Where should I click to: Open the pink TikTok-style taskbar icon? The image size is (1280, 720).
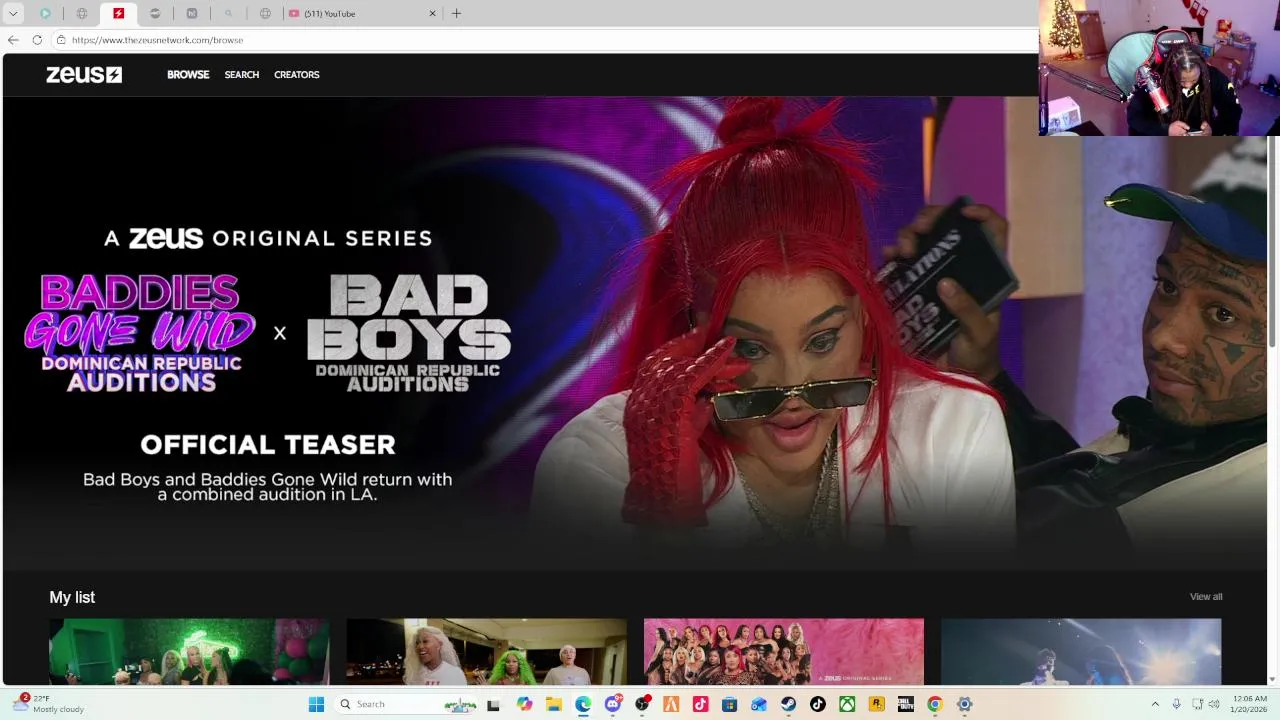[x=700, y=704]
